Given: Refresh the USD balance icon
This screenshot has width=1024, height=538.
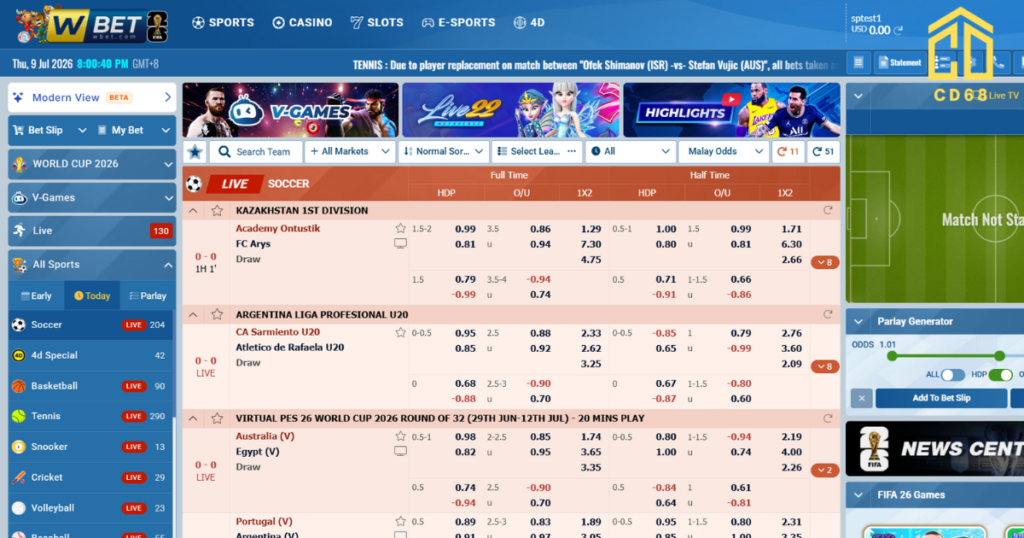Looking at the screenshot, I should click(x=898, y=30).
